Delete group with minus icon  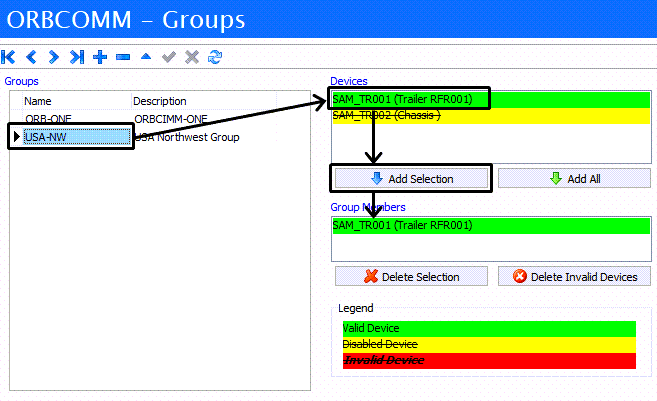point(123,57)
